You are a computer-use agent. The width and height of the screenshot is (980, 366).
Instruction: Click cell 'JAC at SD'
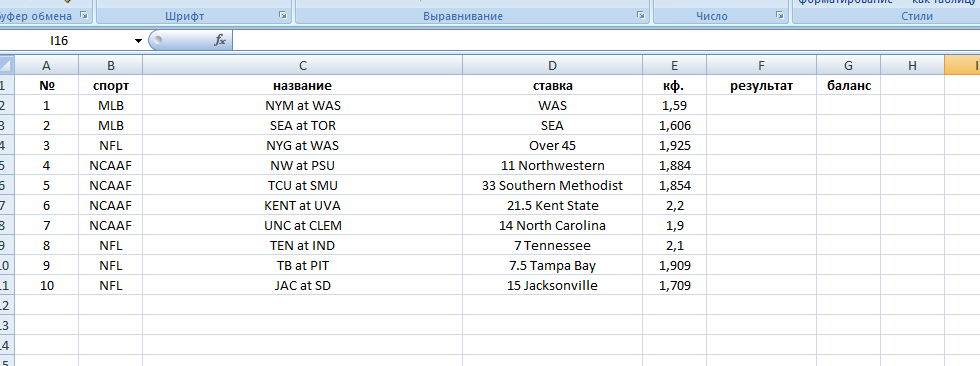tap(302, 285)
